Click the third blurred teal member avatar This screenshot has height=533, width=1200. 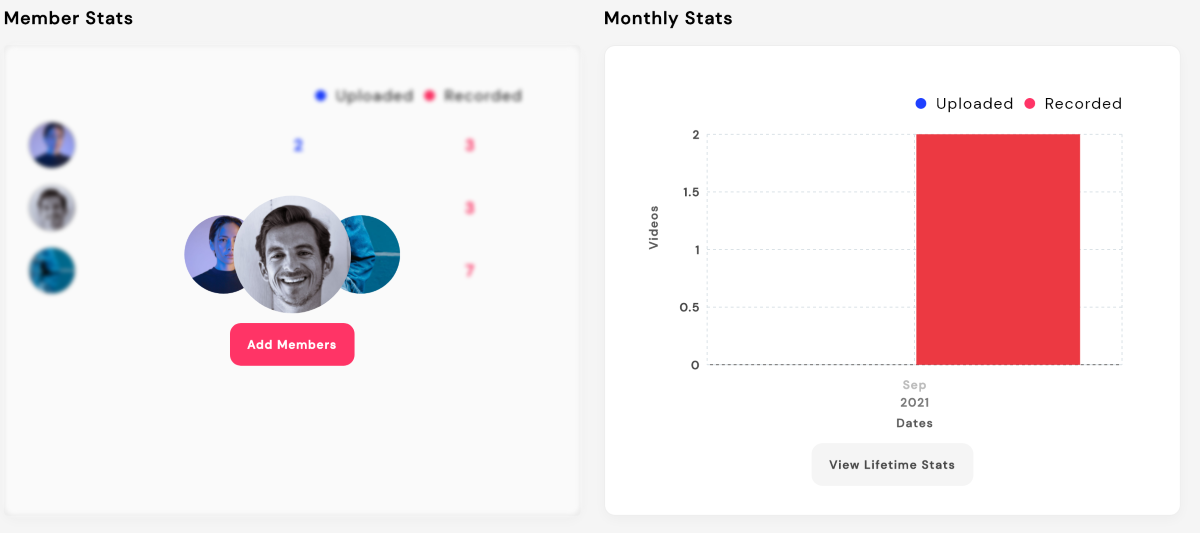point(52,270)
